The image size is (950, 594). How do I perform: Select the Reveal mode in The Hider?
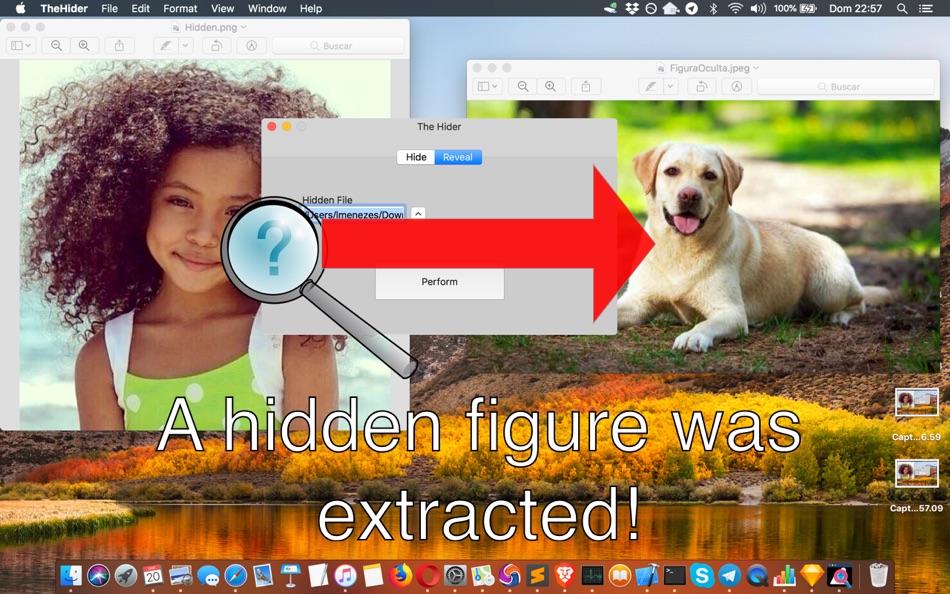(457, 157)
